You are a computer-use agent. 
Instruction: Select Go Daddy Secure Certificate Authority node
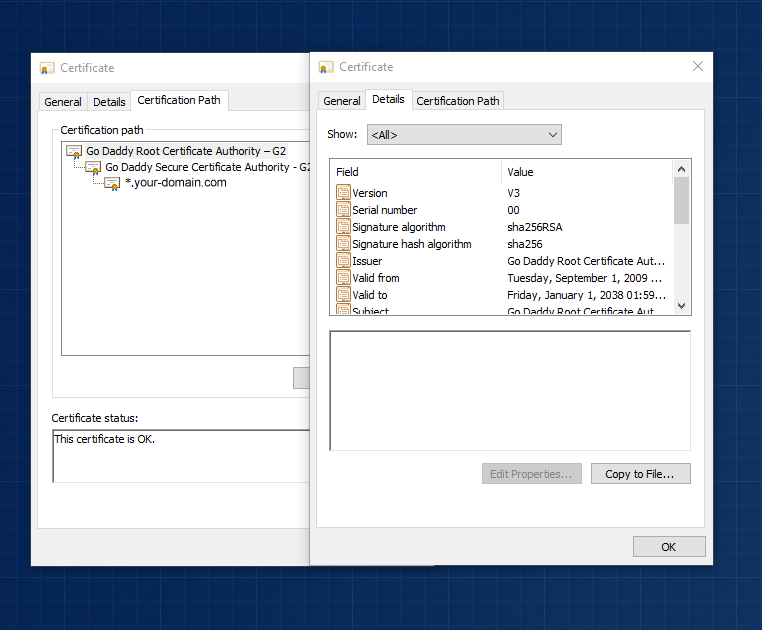[200, 167]
